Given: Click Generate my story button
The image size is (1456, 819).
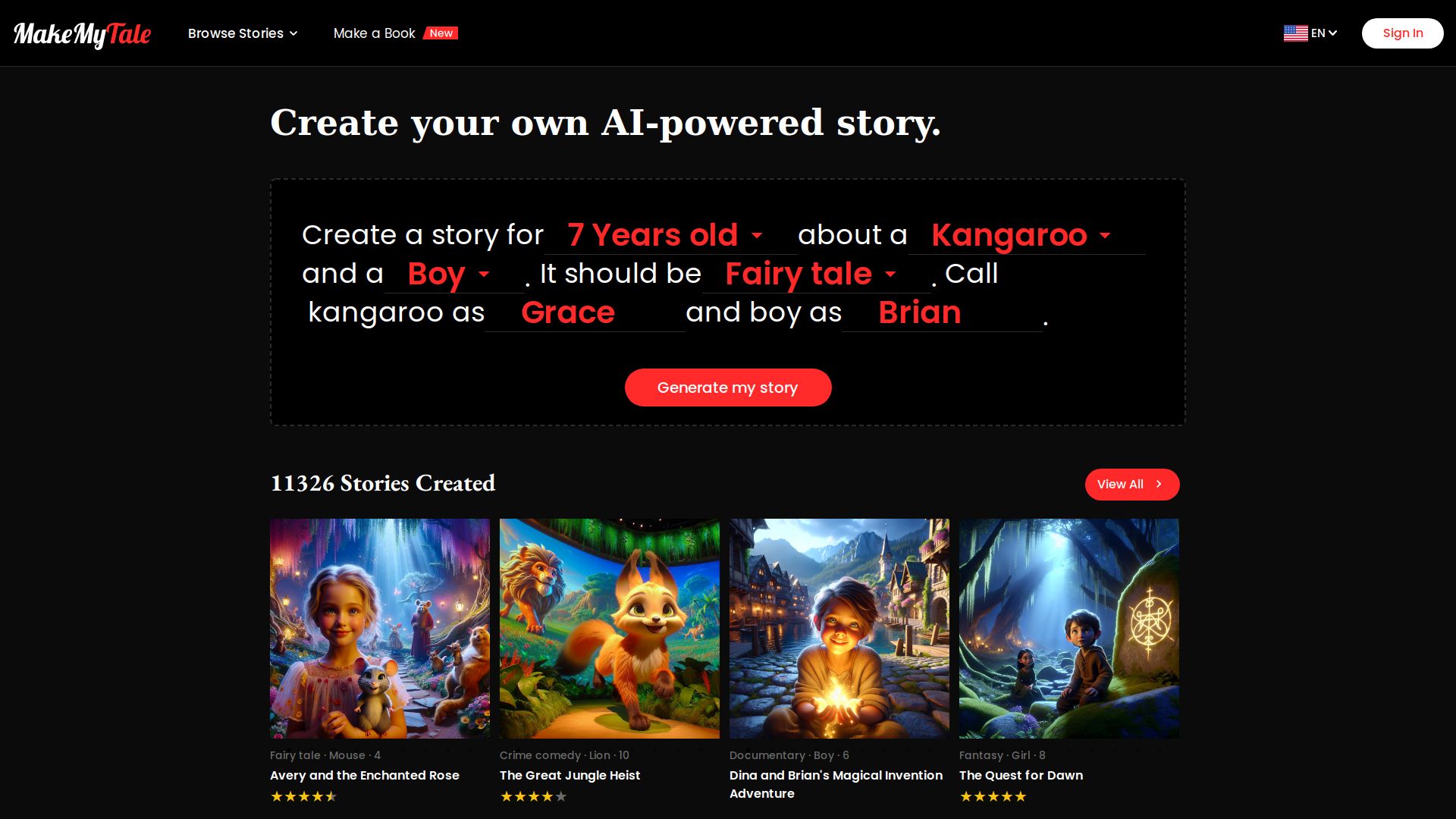Looking at the screenshot, I should pos(728,388).
